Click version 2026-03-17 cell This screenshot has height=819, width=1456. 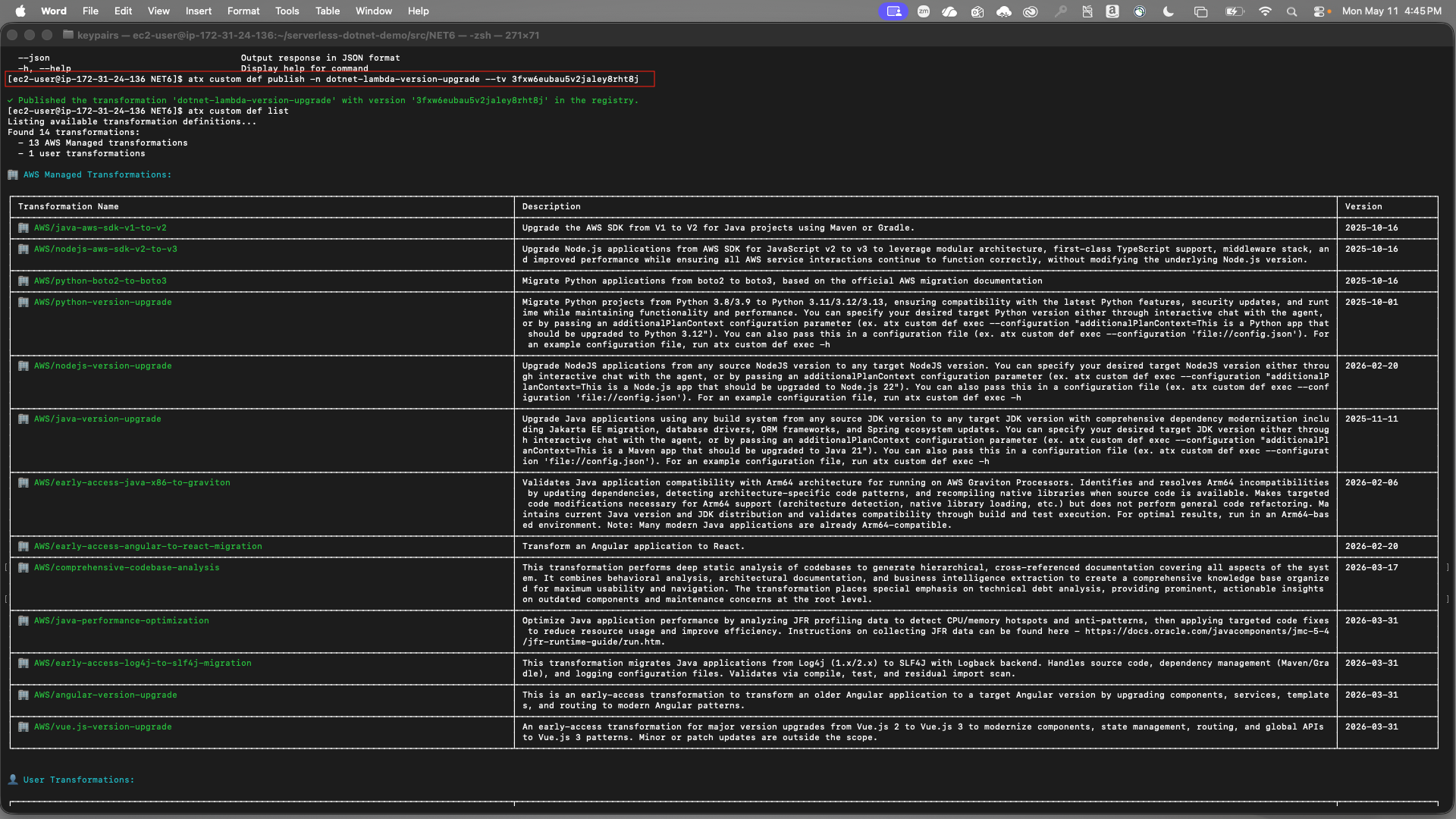1371,567
